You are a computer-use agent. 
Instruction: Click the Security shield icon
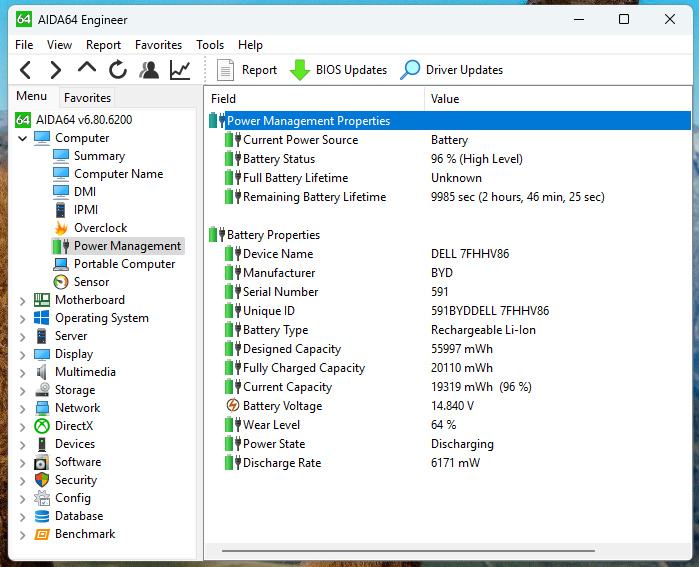42,480
